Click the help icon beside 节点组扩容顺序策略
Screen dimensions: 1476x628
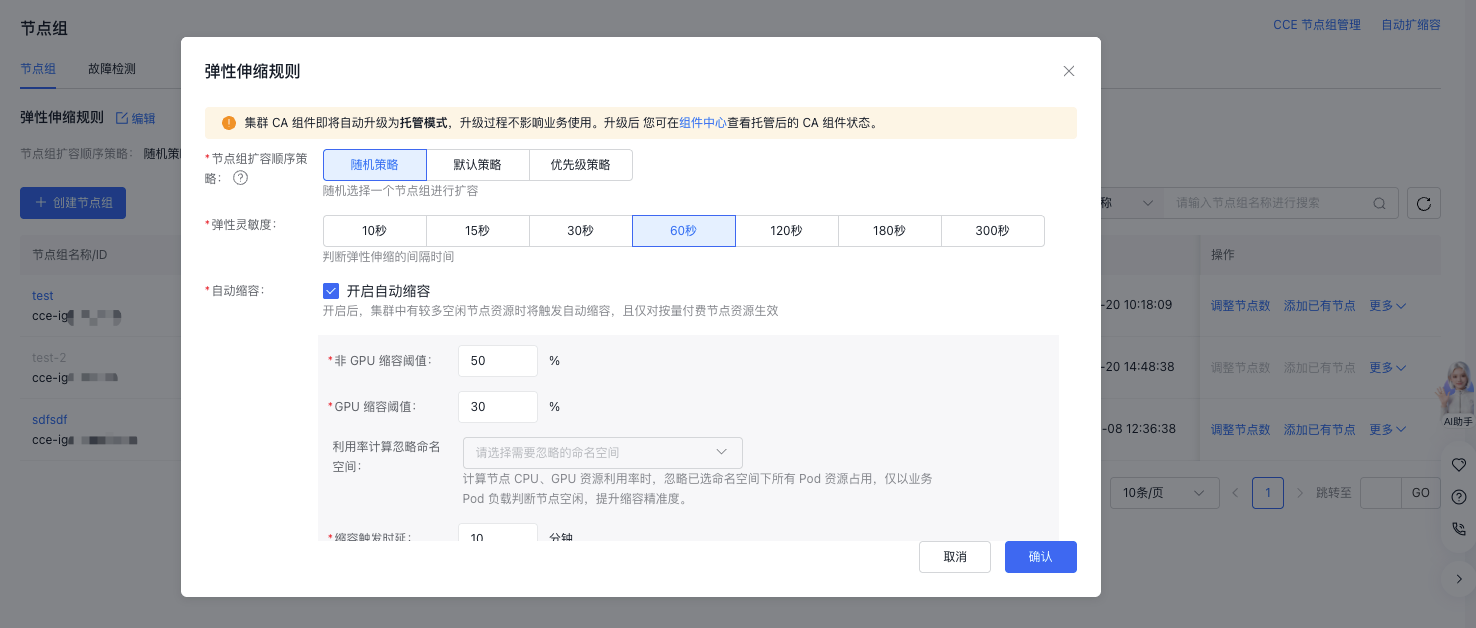coord(240,178)
